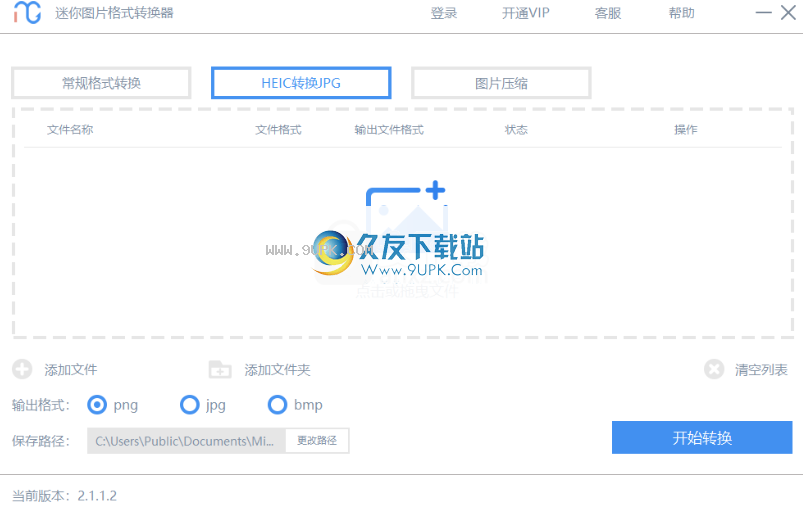Viewport: 803px width, 506px height.
Task: Click 文件名称 column header
Action: [x=70, y=130]
